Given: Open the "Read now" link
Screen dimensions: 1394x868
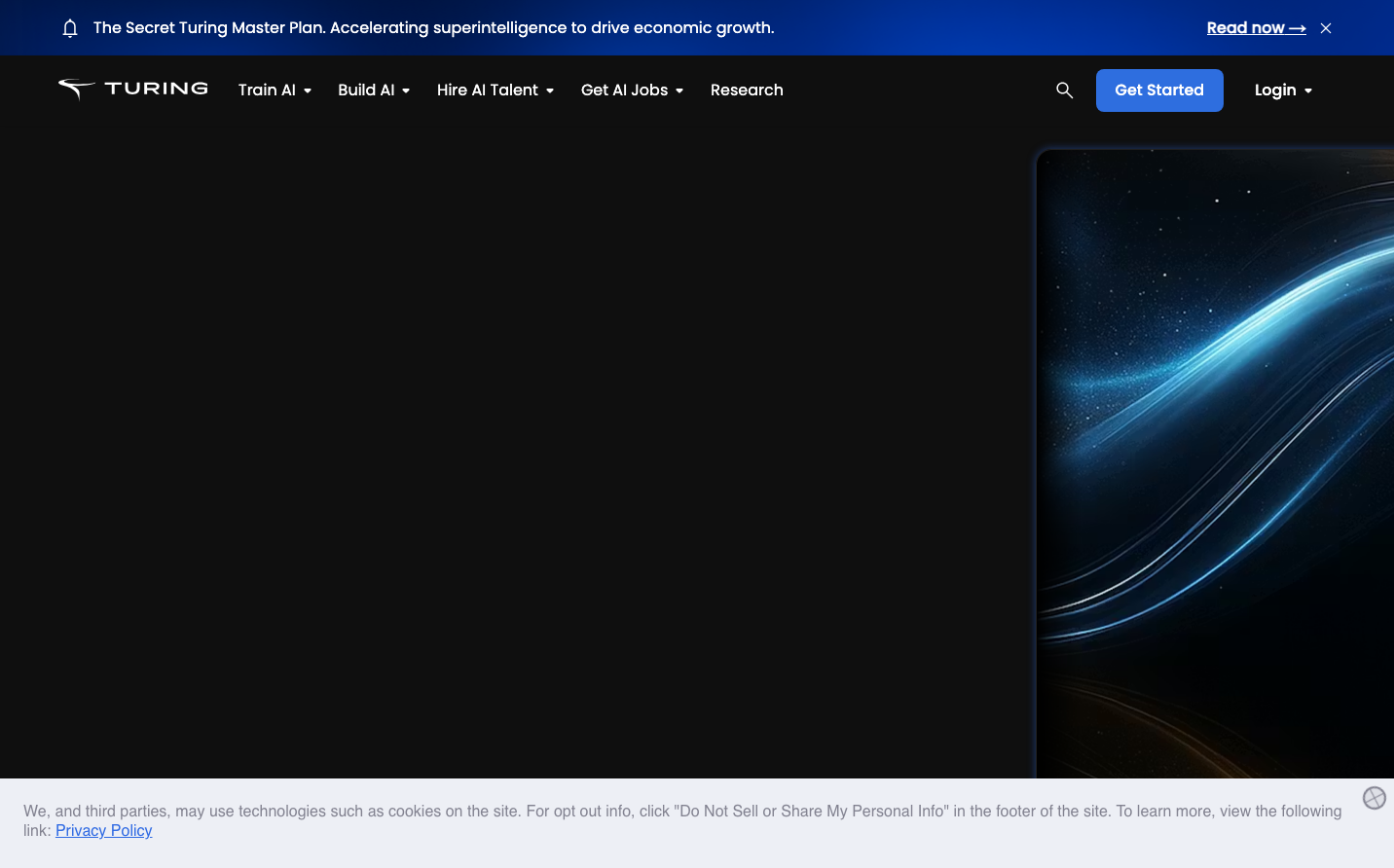Looking at the screenshot, I should (x=1255, y=28).
